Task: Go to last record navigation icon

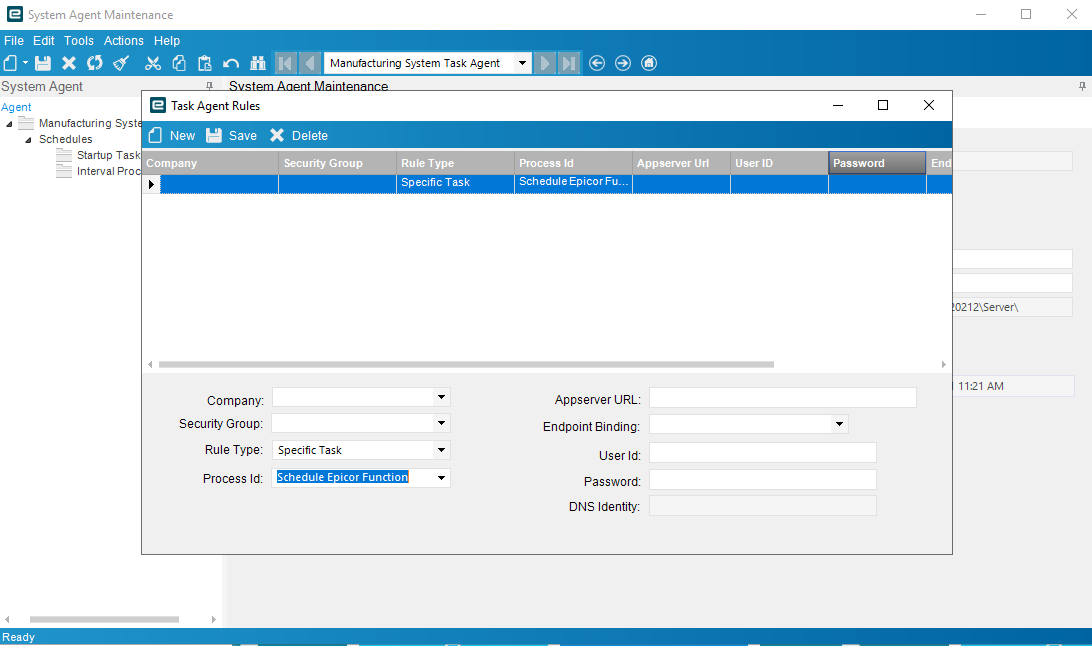Action: click(x=569, y=63)
